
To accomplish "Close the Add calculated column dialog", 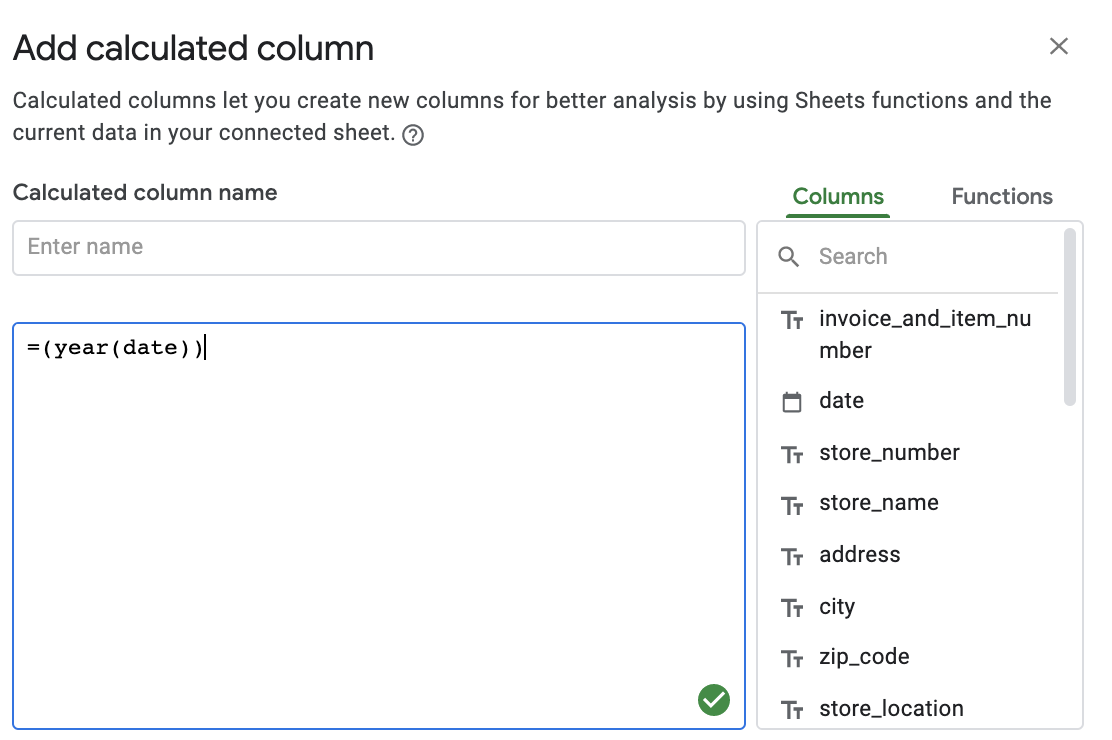I will [x=1058, y=46].
